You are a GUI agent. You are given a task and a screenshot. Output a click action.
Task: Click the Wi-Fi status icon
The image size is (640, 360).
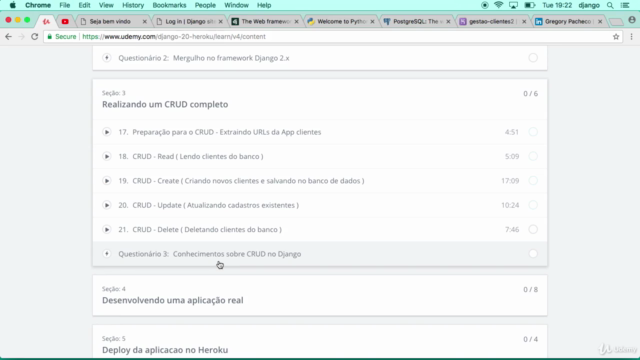pyautogui.click(x=498, y=5)
